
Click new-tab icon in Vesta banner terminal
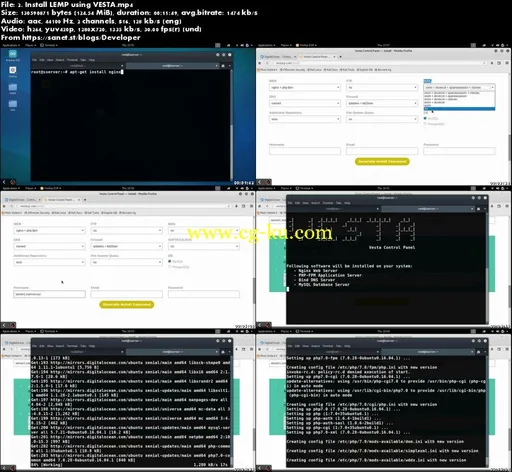point(479,209)
